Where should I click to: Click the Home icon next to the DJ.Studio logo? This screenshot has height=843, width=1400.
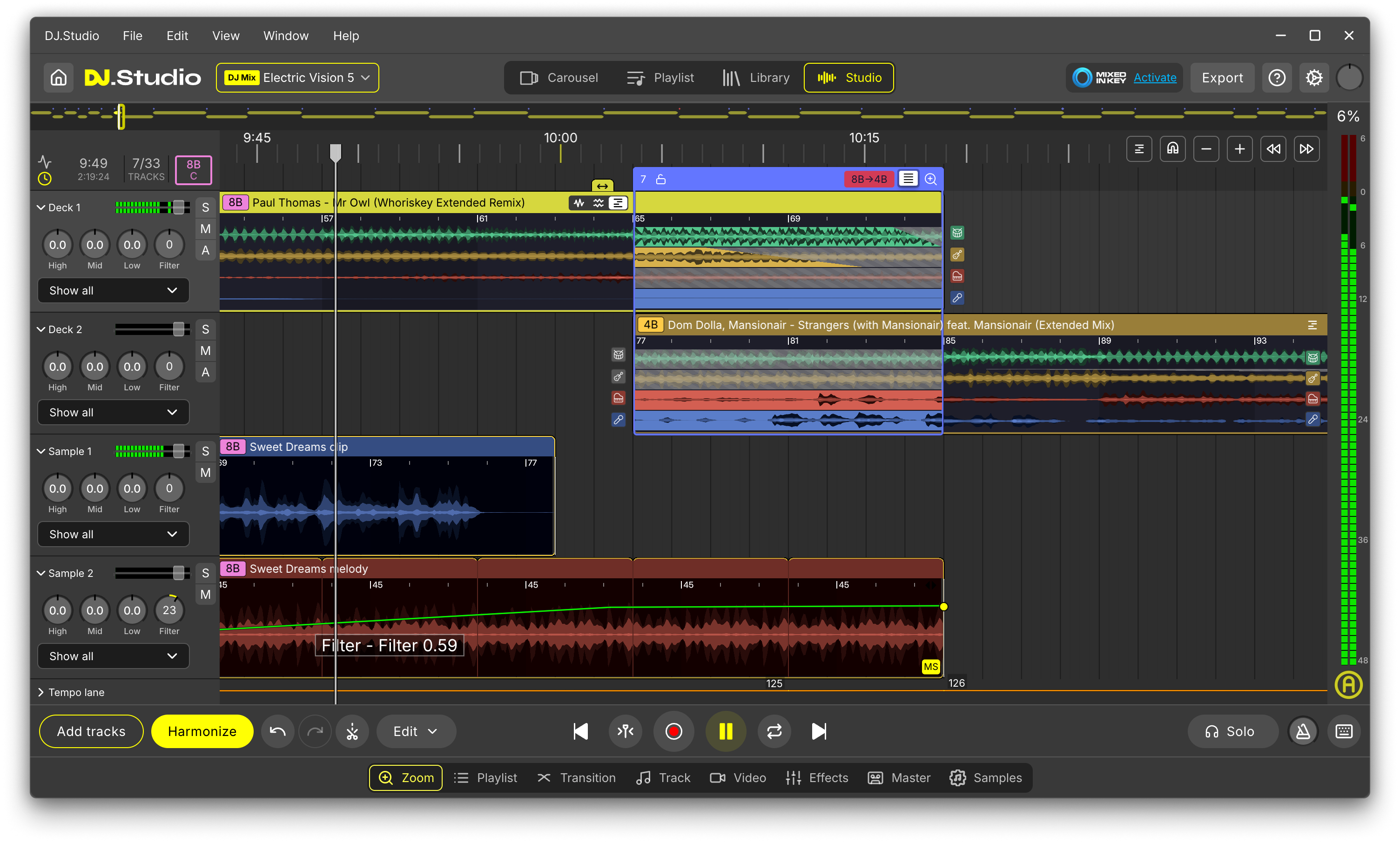pyautogui.click(x=58, y=77)
